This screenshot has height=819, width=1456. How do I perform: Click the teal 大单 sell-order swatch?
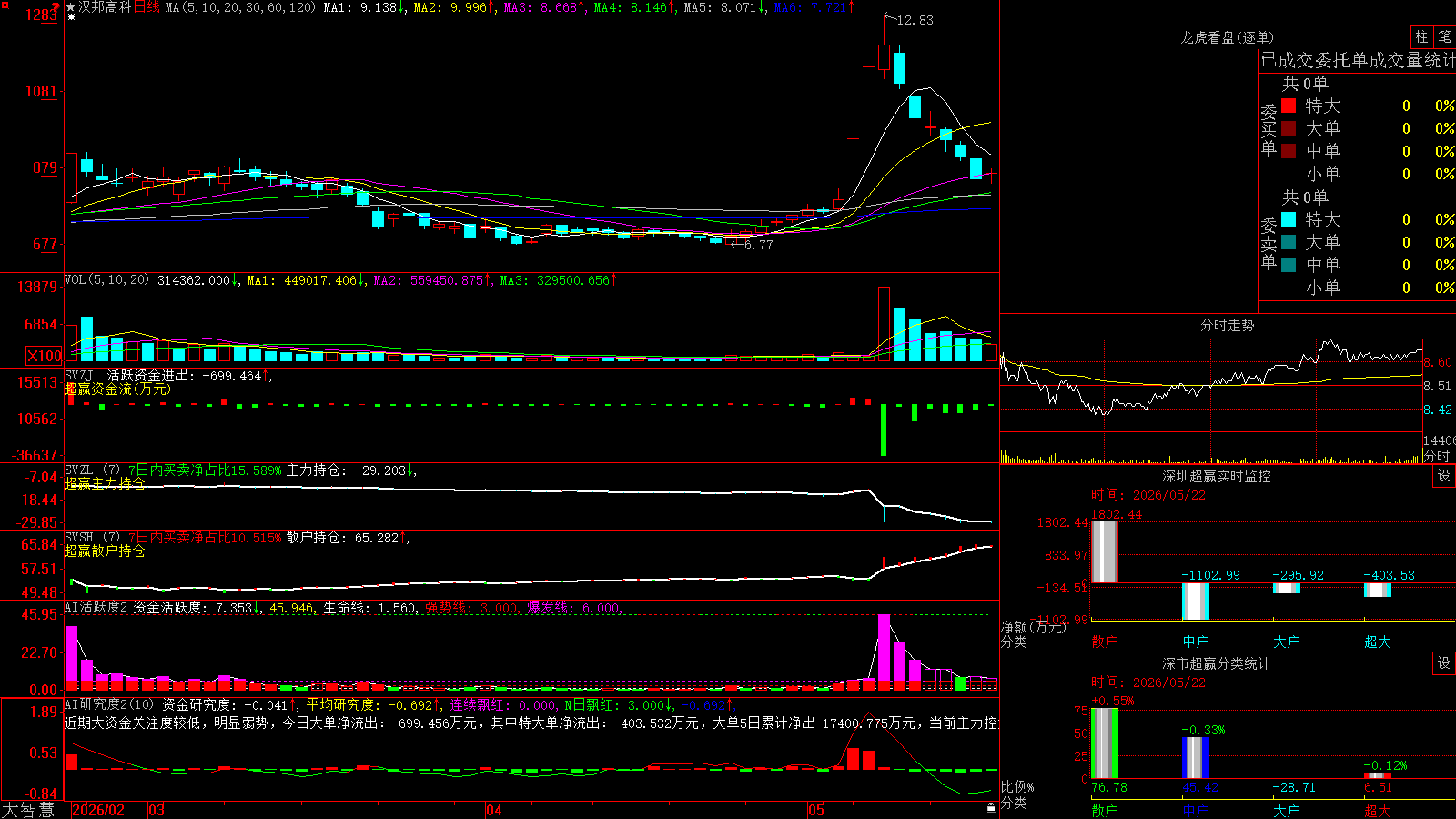(x=1289, y=242)
